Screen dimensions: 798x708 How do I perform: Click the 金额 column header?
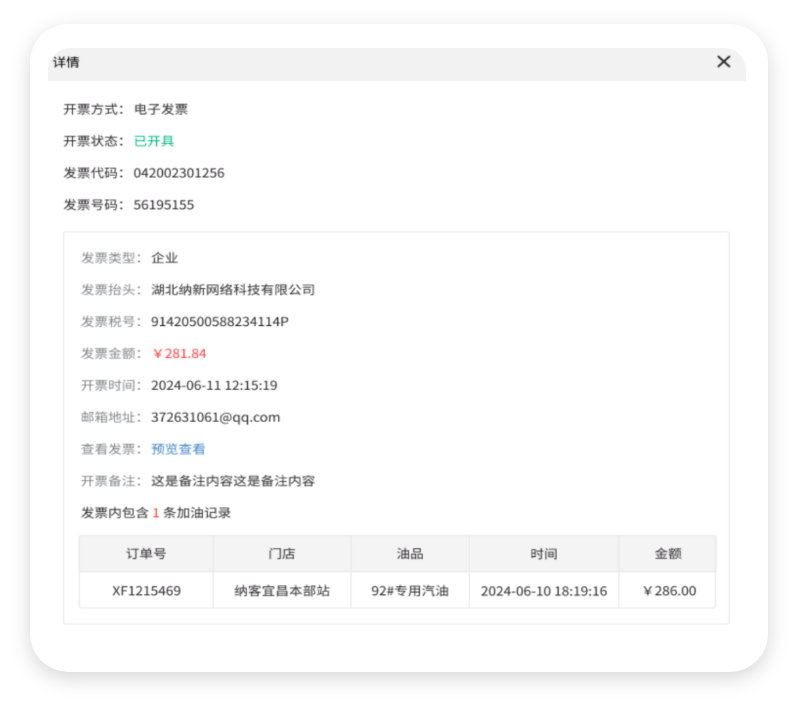coord(668,554)
